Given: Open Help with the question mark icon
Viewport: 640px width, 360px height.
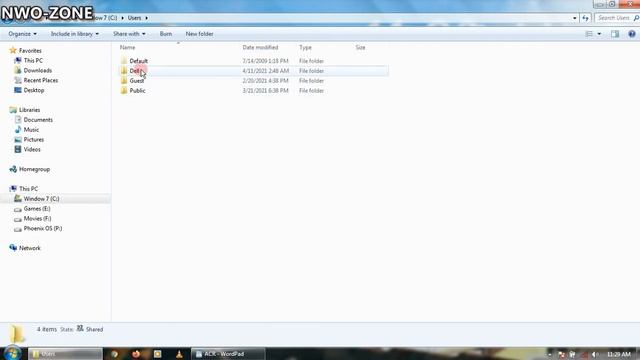Looking at the screenshot, I should 631,34.
